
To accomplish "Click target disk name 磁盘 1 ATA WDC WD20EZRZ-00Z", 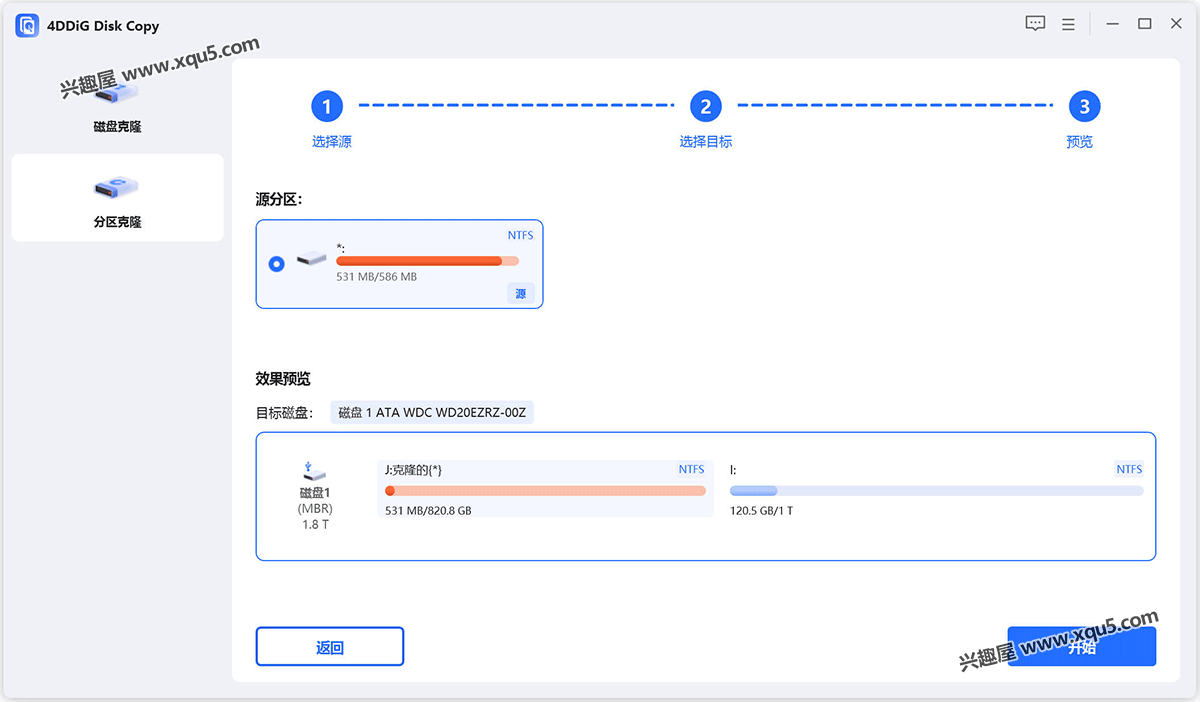I will pyautogui.click(x=432, y=412).
